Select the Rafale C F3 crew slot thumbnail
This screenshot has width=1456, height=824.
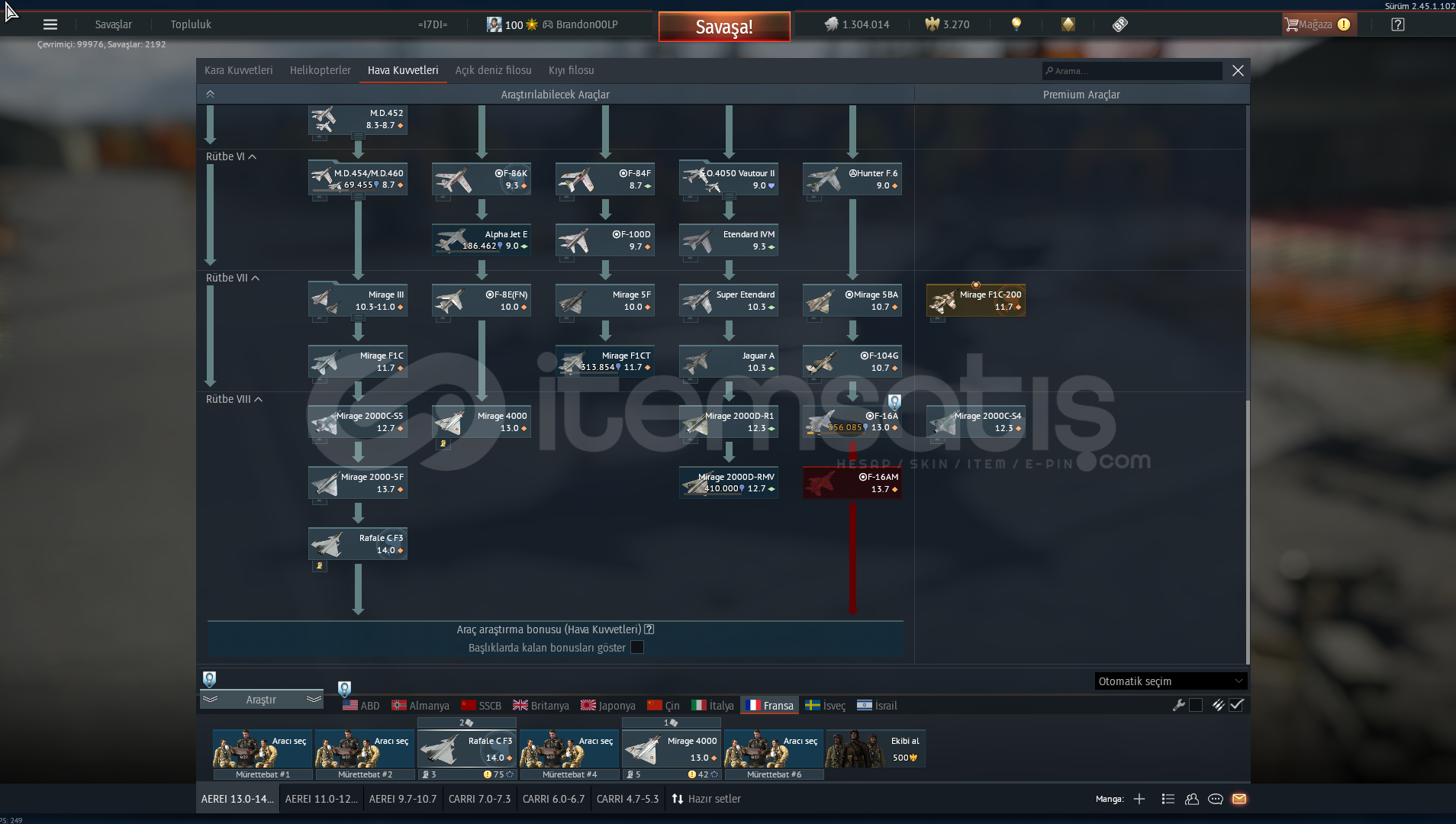click(x=467, y=749)
